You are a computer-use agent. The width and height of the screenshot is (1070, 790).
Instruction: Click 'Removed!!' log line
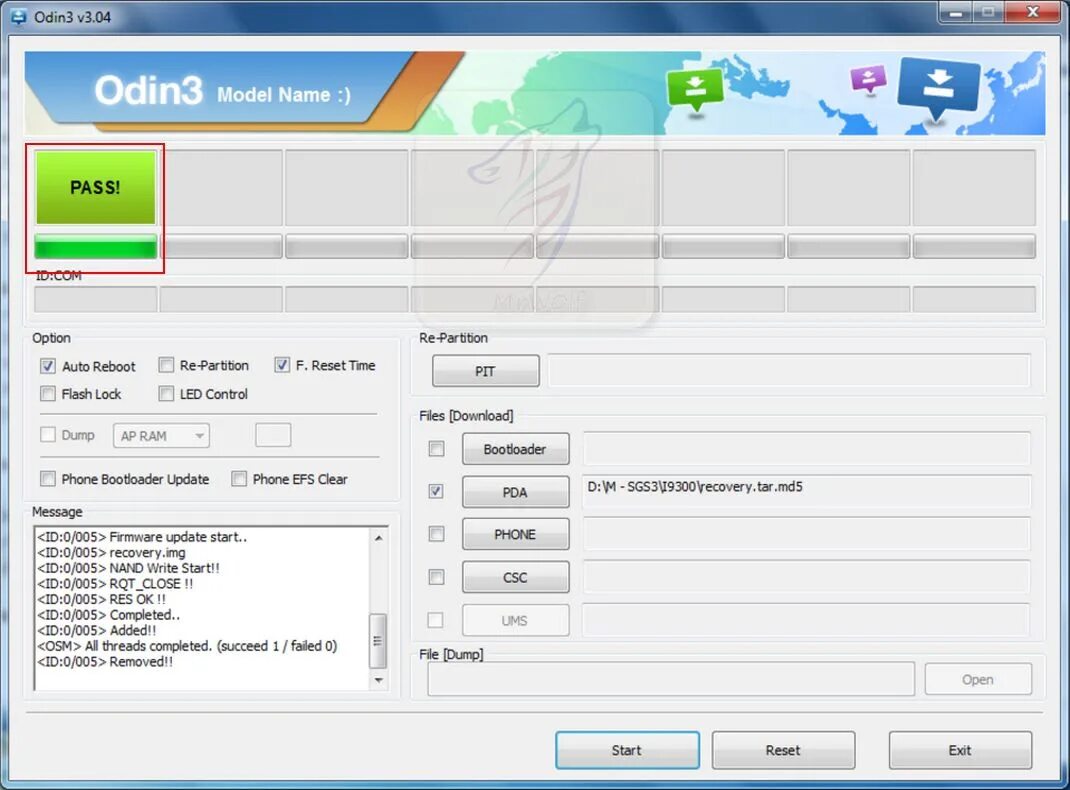tap(105, 662)
